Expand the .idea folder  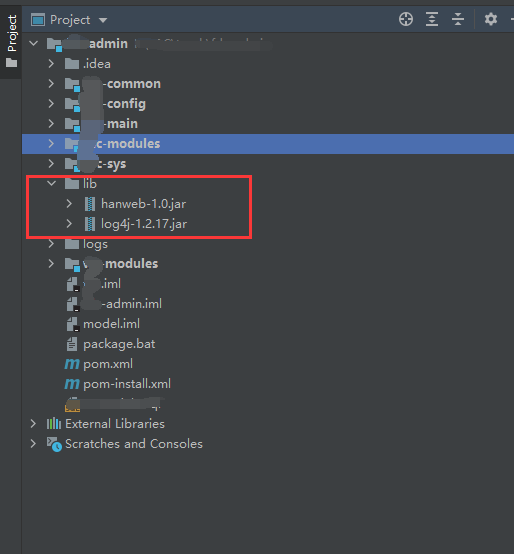coord(51,64)
